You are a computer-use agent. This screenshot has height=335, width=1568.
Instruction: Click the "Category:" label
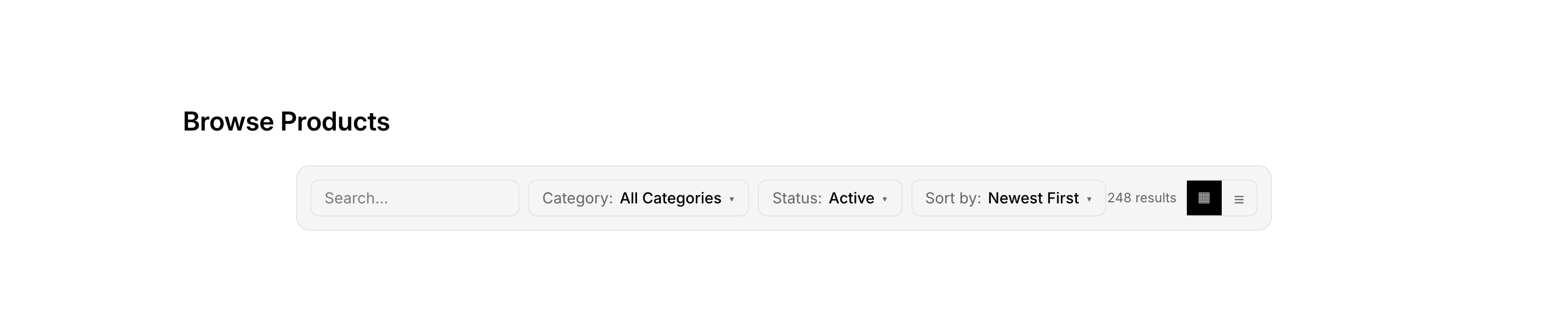(x=577, y=198)
